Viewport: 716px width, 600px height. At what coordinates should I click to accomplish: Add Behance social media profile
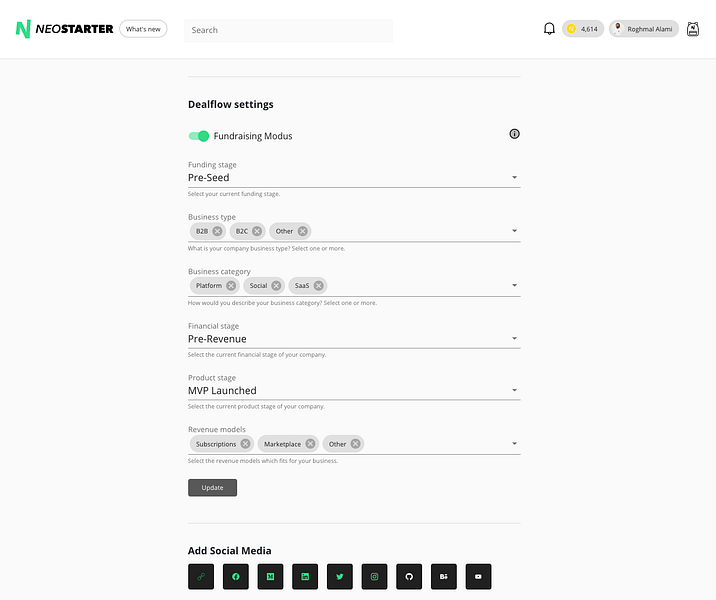coord(444,577)
